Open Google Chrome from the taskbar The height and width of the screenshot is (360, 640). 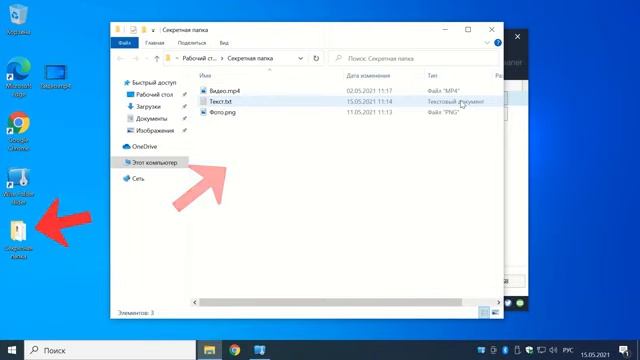pyautogui.click(x=235, y=350)
